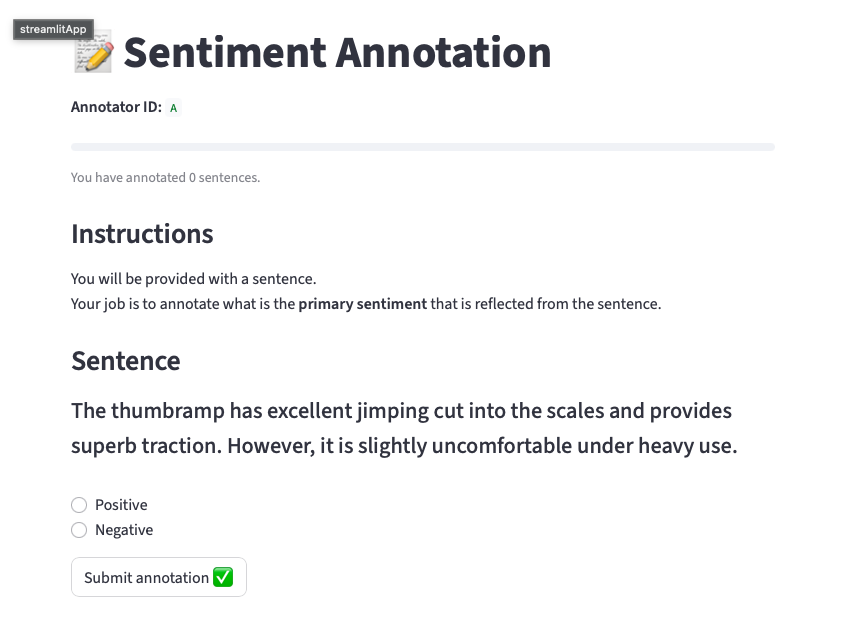Viewport: 856px width, 639px height.
Task: Click the Sentence heading
Action: click(126, 361)
